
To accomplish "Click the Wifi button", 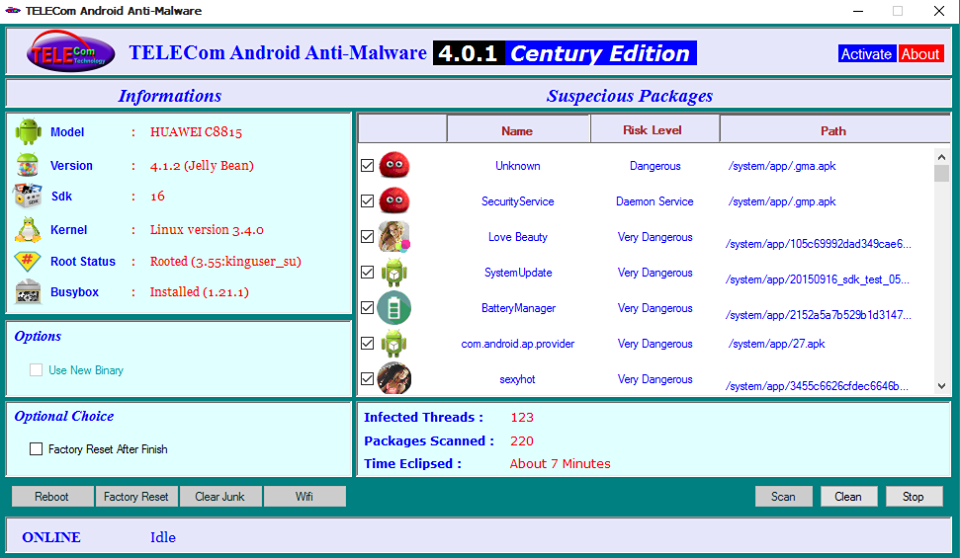I will (305, 497).
